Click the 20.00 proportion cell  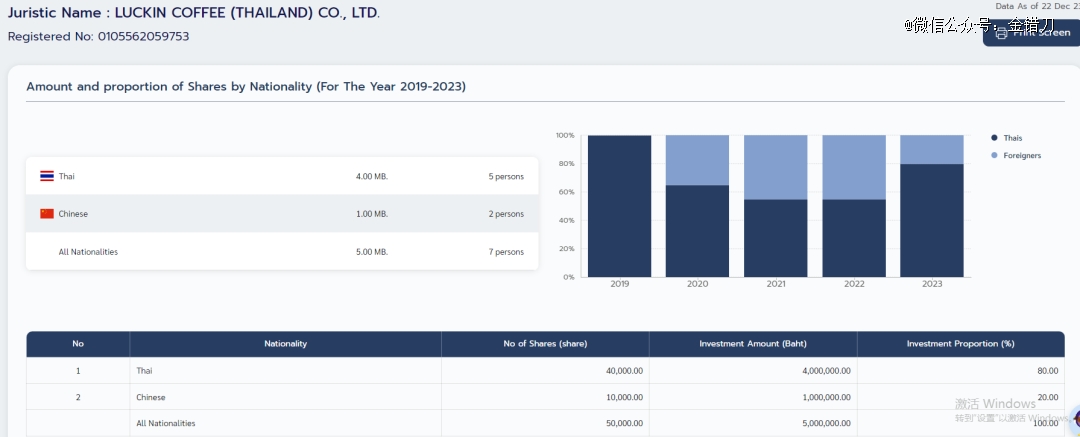[961, 397]
